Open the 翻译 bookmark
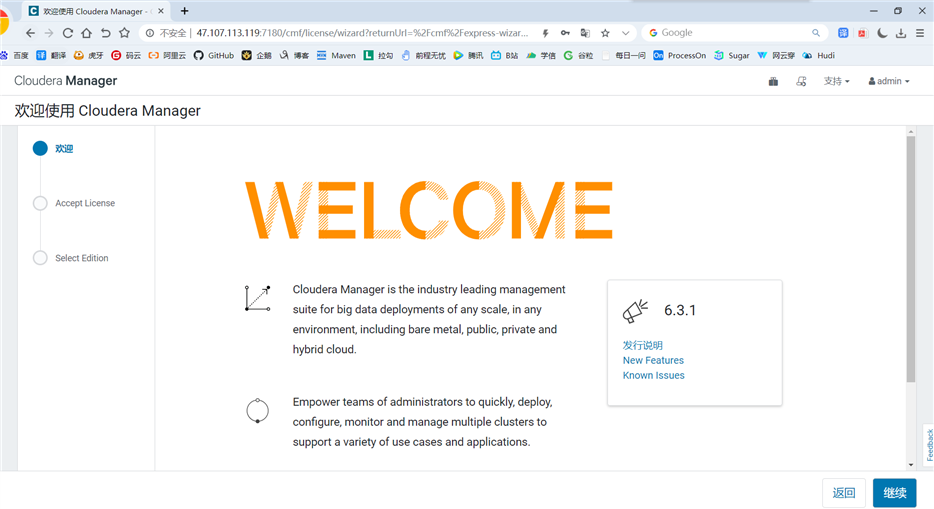This screenshot has width=934, height=509. [51, 55]
